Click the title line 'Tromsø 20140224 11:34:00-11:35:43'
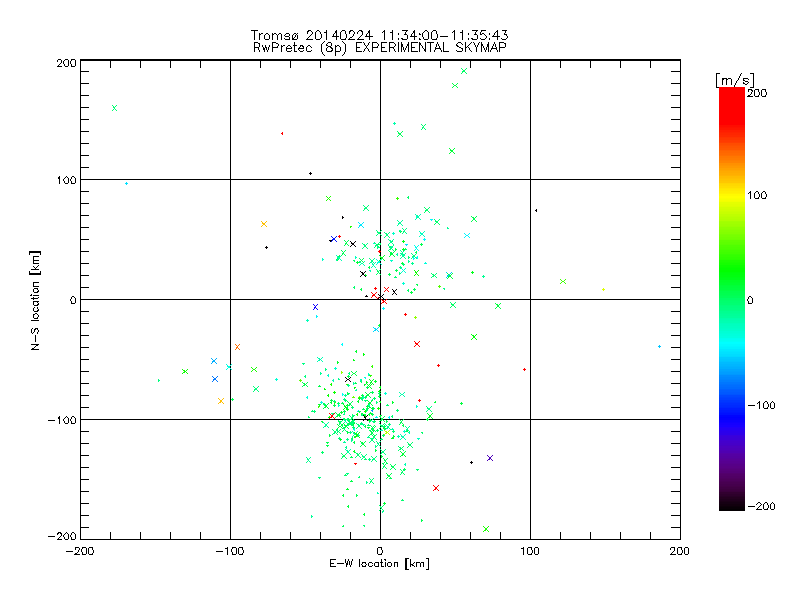 tap(379, 35)
